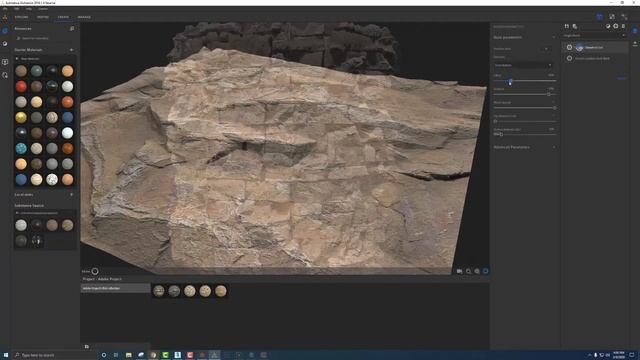This screenshot has width=640, height=360.
Task: Click the last icon in top-right view switcher
Action: pos(624,17)
